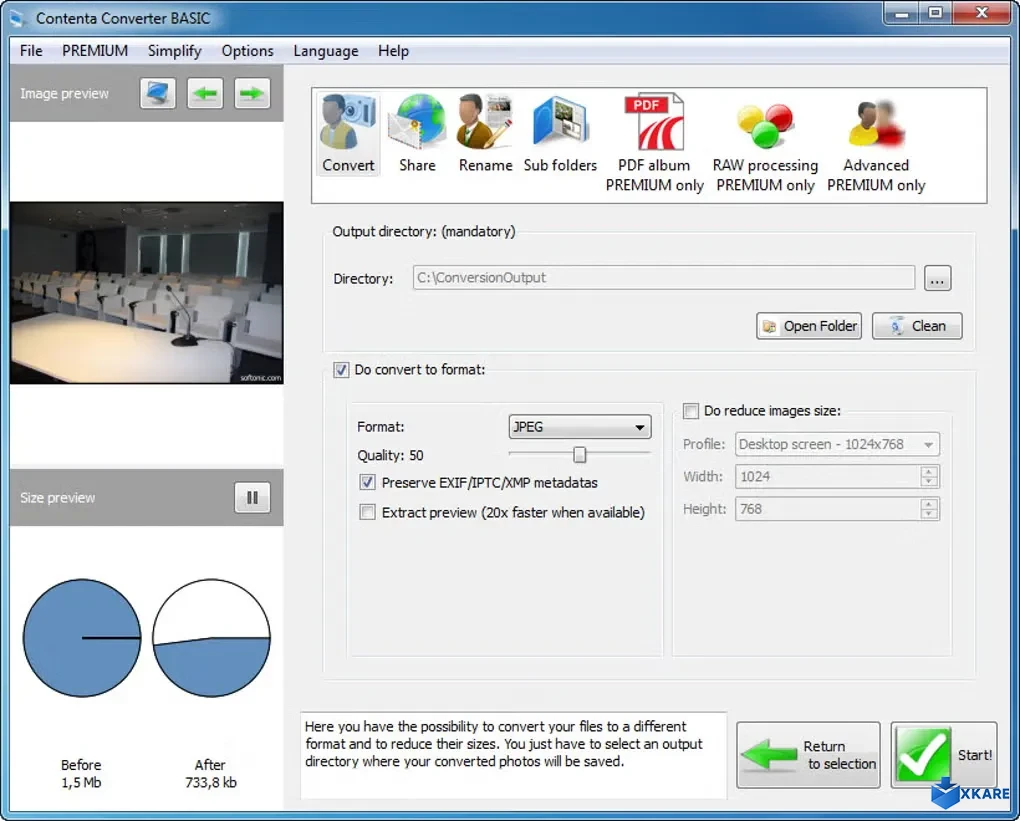Viewport: 1020px width, 821px height.
Task: Click the conference room preview image
Action: tap(146, 293)
